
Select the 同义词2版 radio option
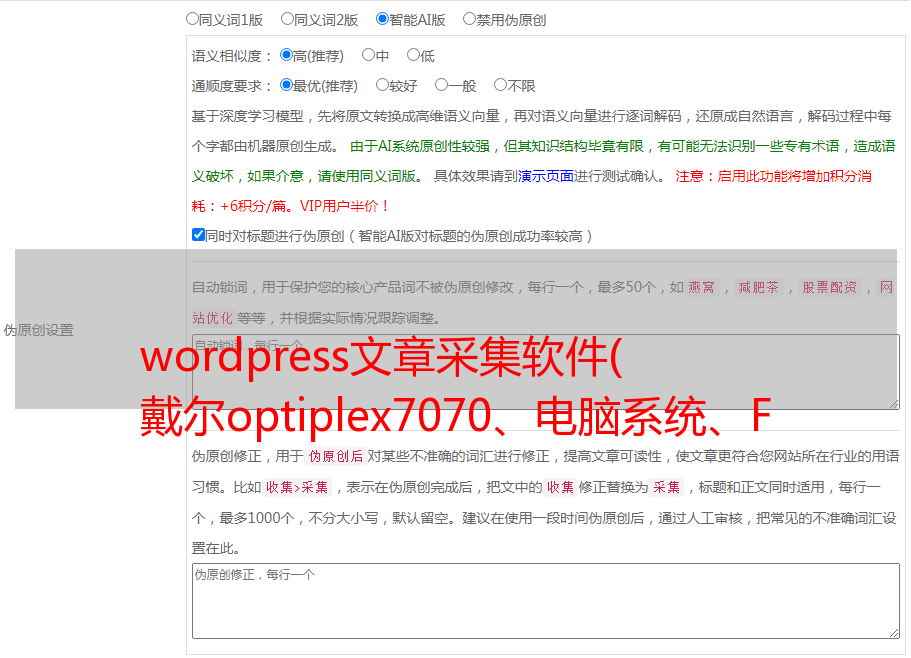288,19
